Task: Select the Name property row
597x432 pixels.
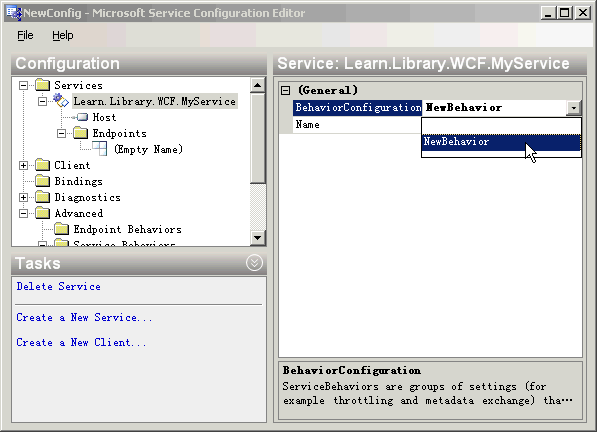Action: click(358, 125)
